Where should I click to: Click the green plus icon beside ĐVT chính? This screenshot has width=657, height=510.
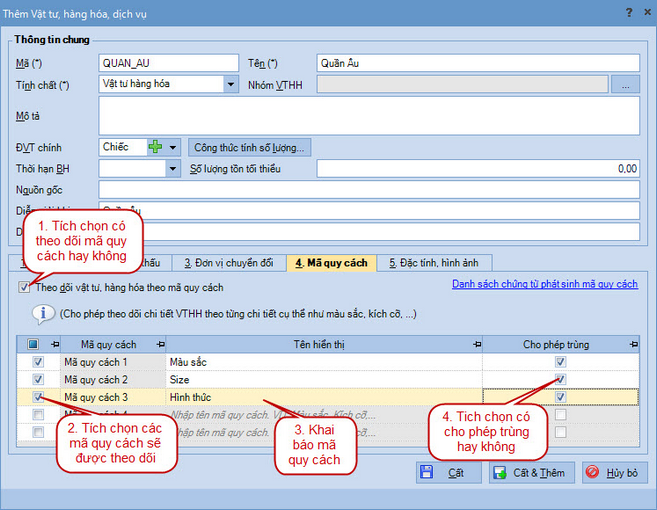pyautogui.click(x=155, y=147)
